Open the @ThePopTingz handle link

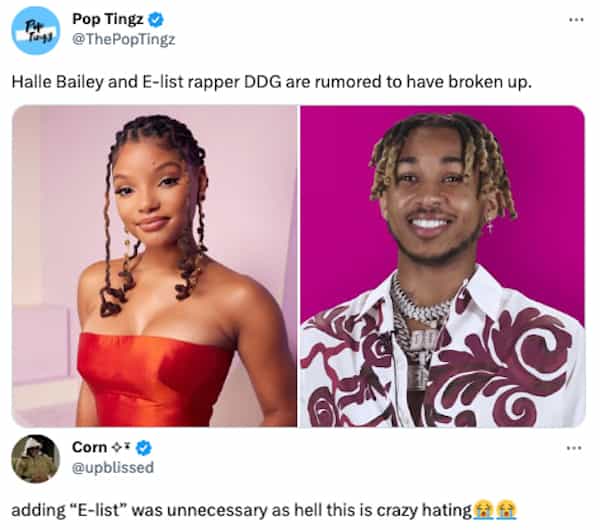[124, 39]
